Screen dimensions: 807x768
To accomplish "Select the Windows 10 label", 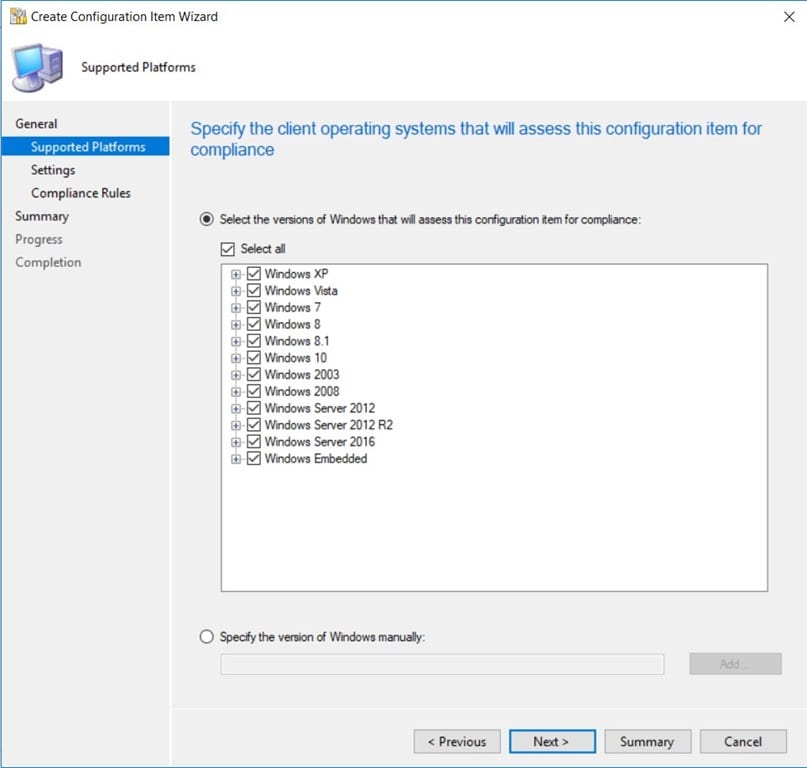I will click(295, 358).
